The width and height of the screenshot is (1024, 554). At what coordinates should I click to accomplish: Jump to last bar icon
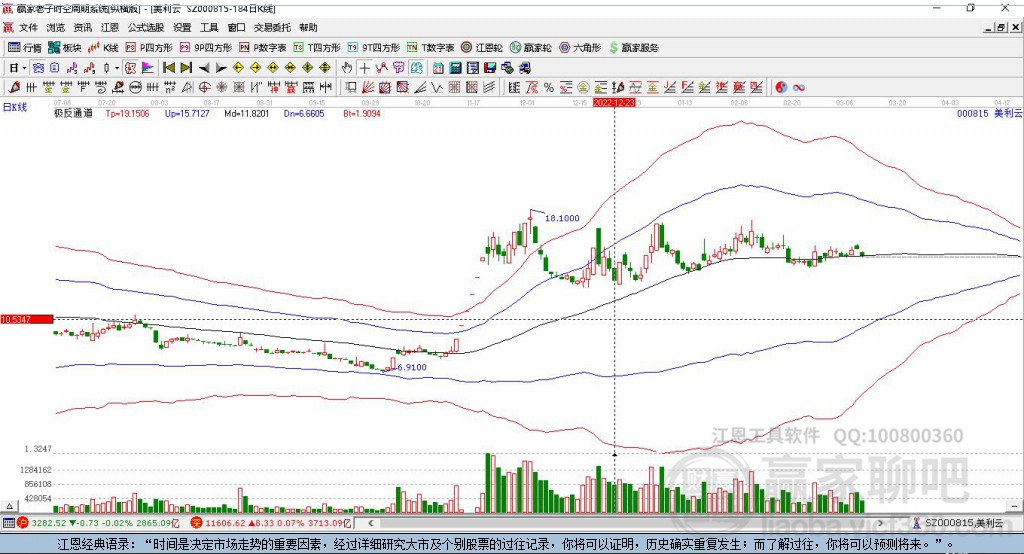186,68
